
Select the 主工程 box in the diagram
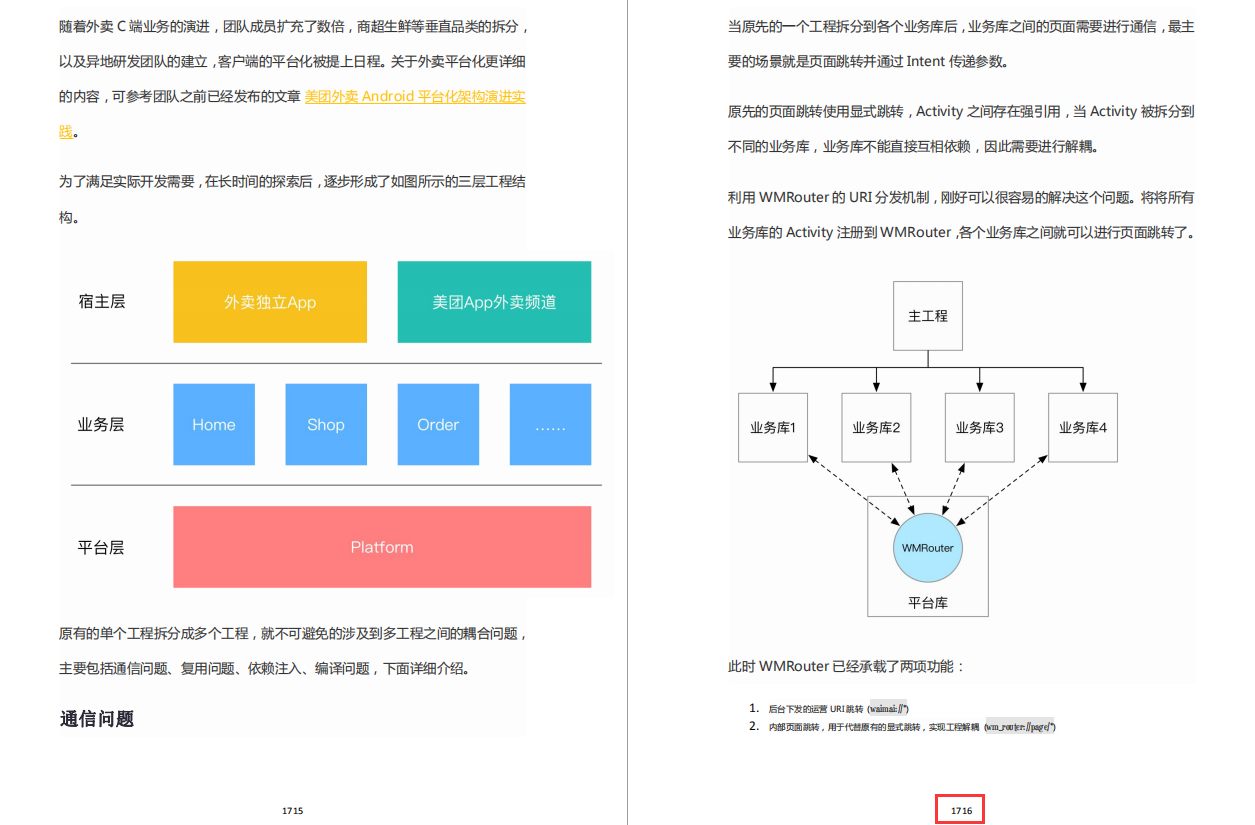pos(927,315)
